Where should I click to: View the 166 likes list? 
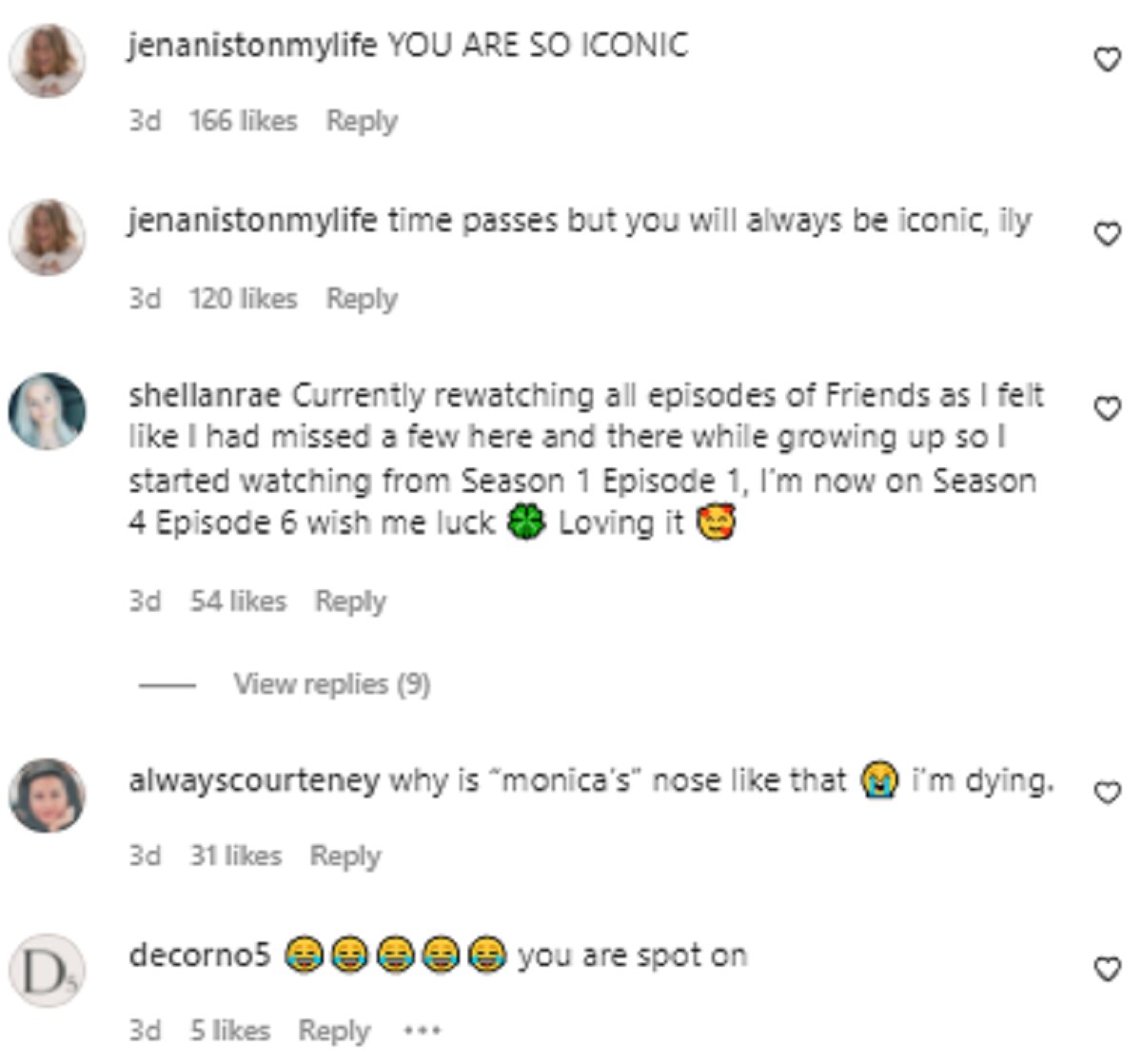pyautogui.click(x=243, y=121)
